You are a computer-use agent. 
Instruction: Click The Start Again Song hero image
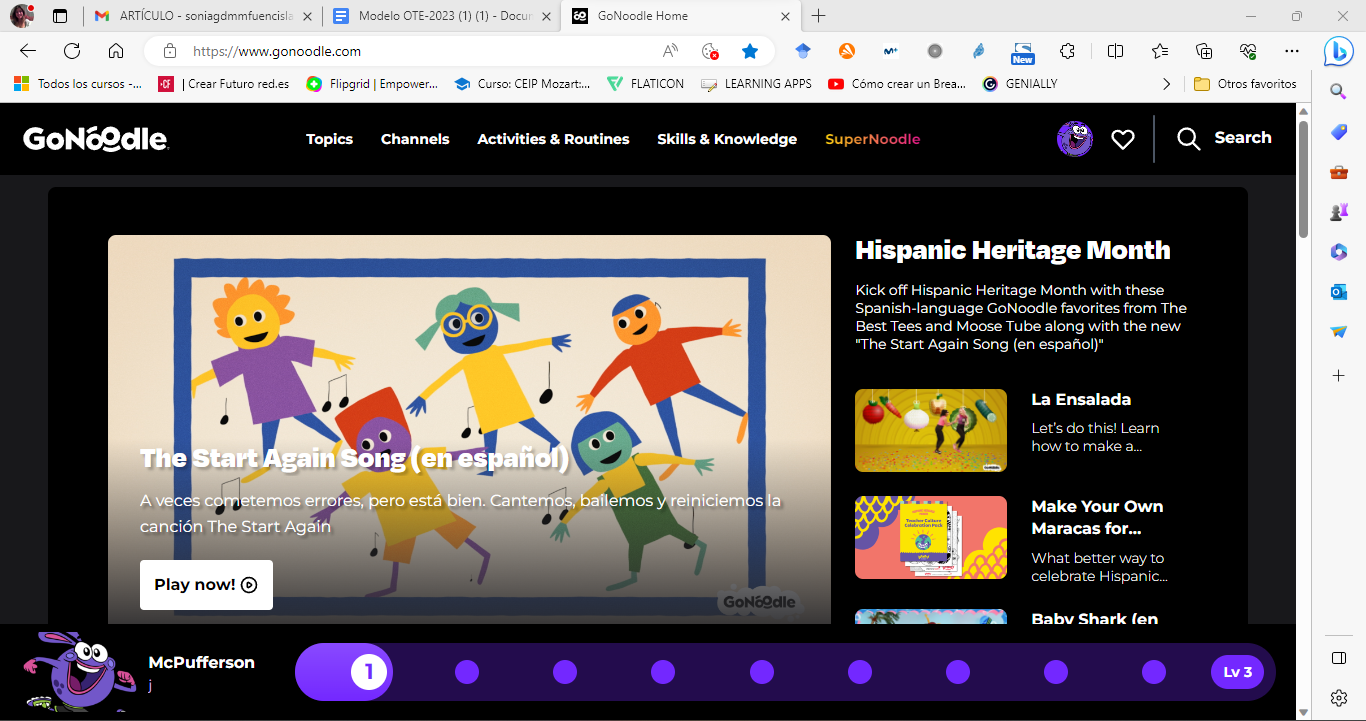[469, 429]
